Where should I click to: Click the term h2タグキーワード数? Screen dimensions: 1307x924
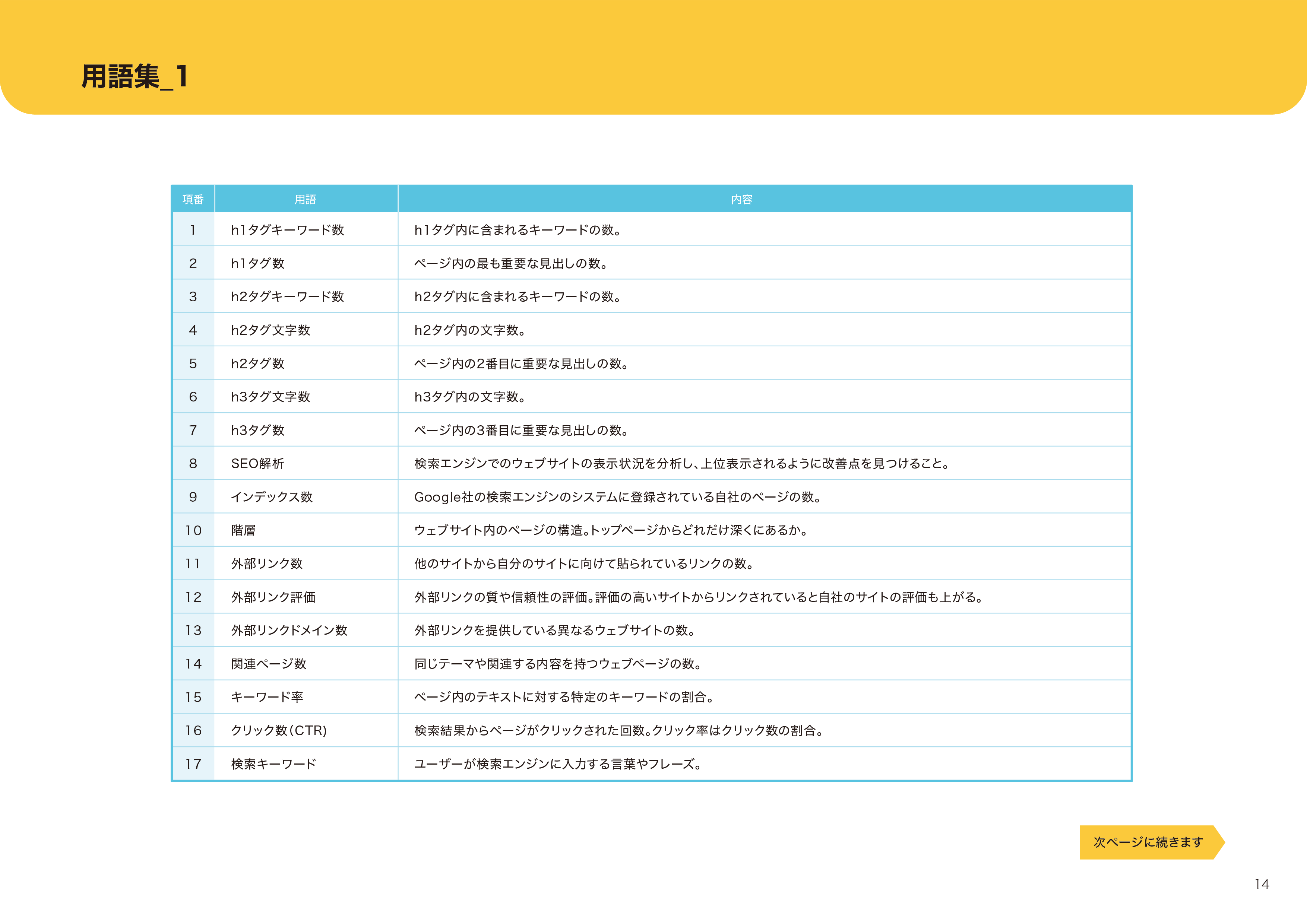288,296
